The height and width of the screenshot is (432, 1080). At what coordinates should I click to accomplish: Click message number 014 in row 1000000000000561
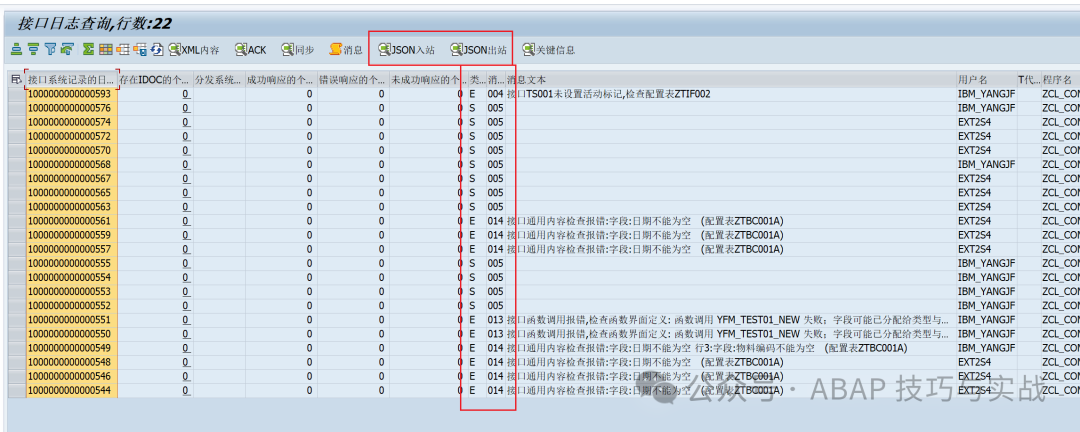click(x=495, y=220)
